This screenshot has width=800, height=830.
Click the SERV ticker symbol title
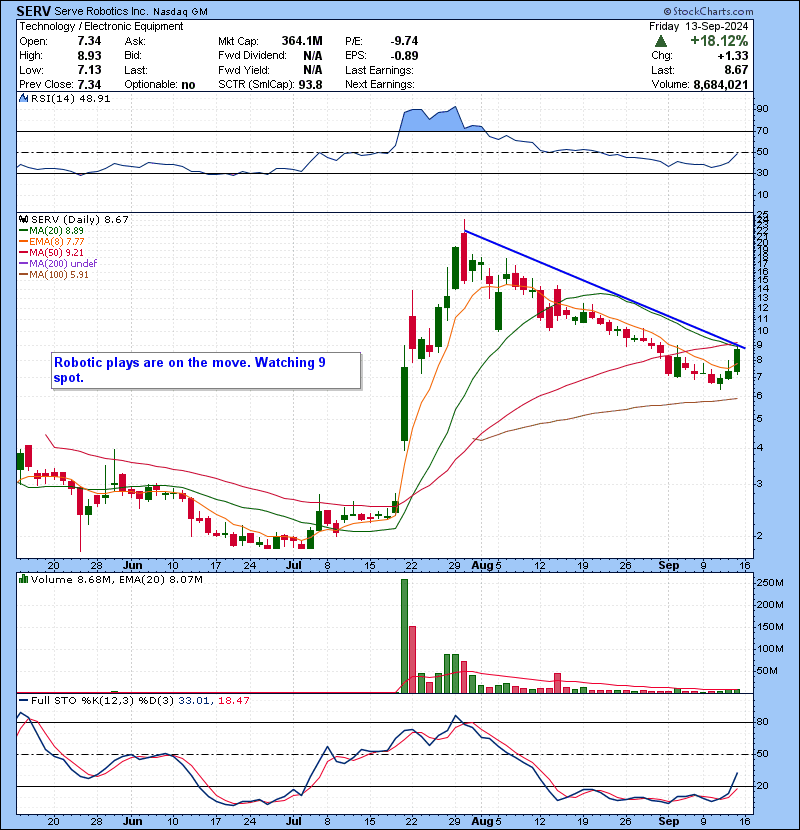tap(34, 11)
